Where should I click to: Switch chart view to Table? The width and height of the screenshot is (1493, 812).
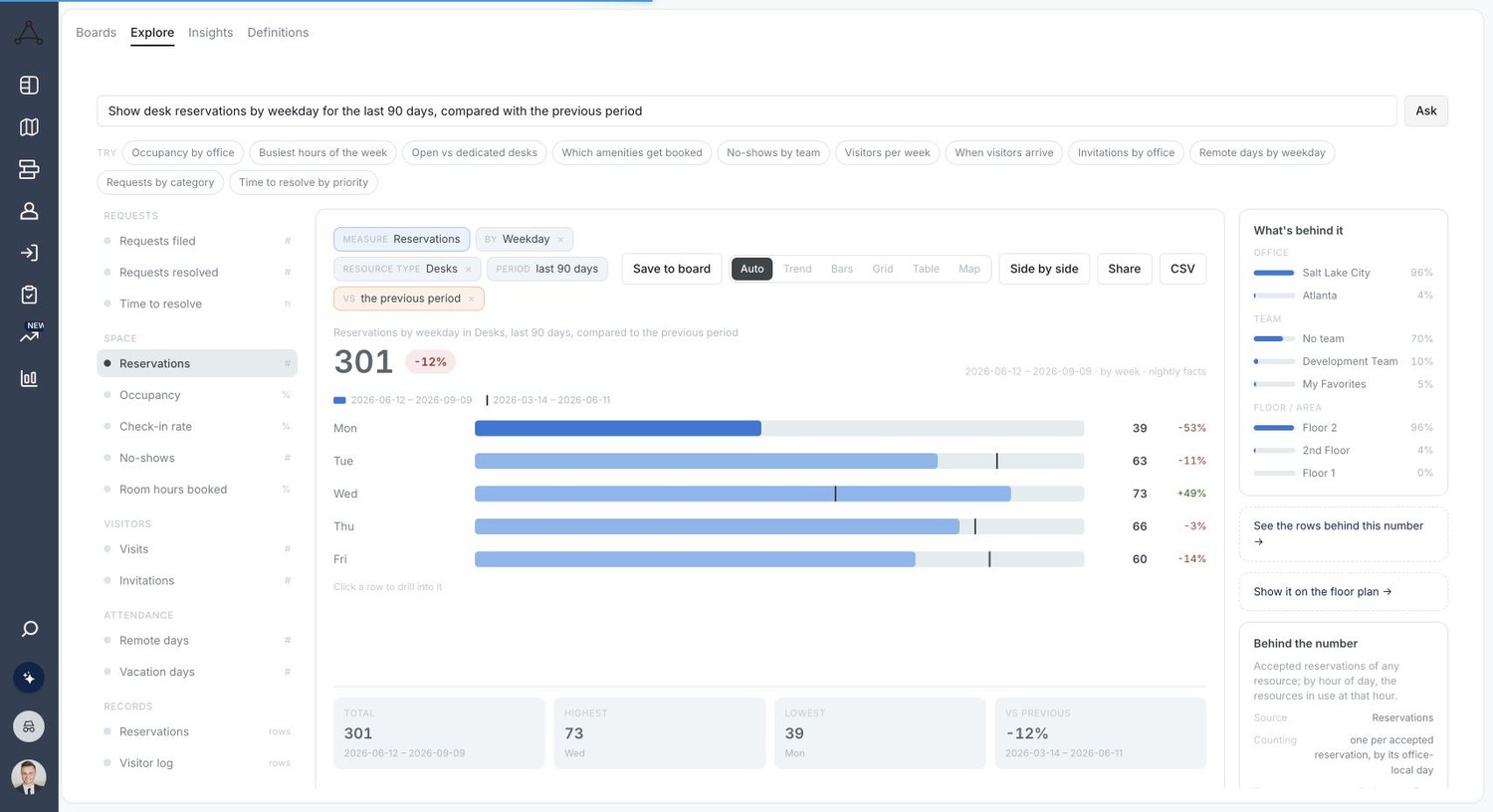click(926, 269)
